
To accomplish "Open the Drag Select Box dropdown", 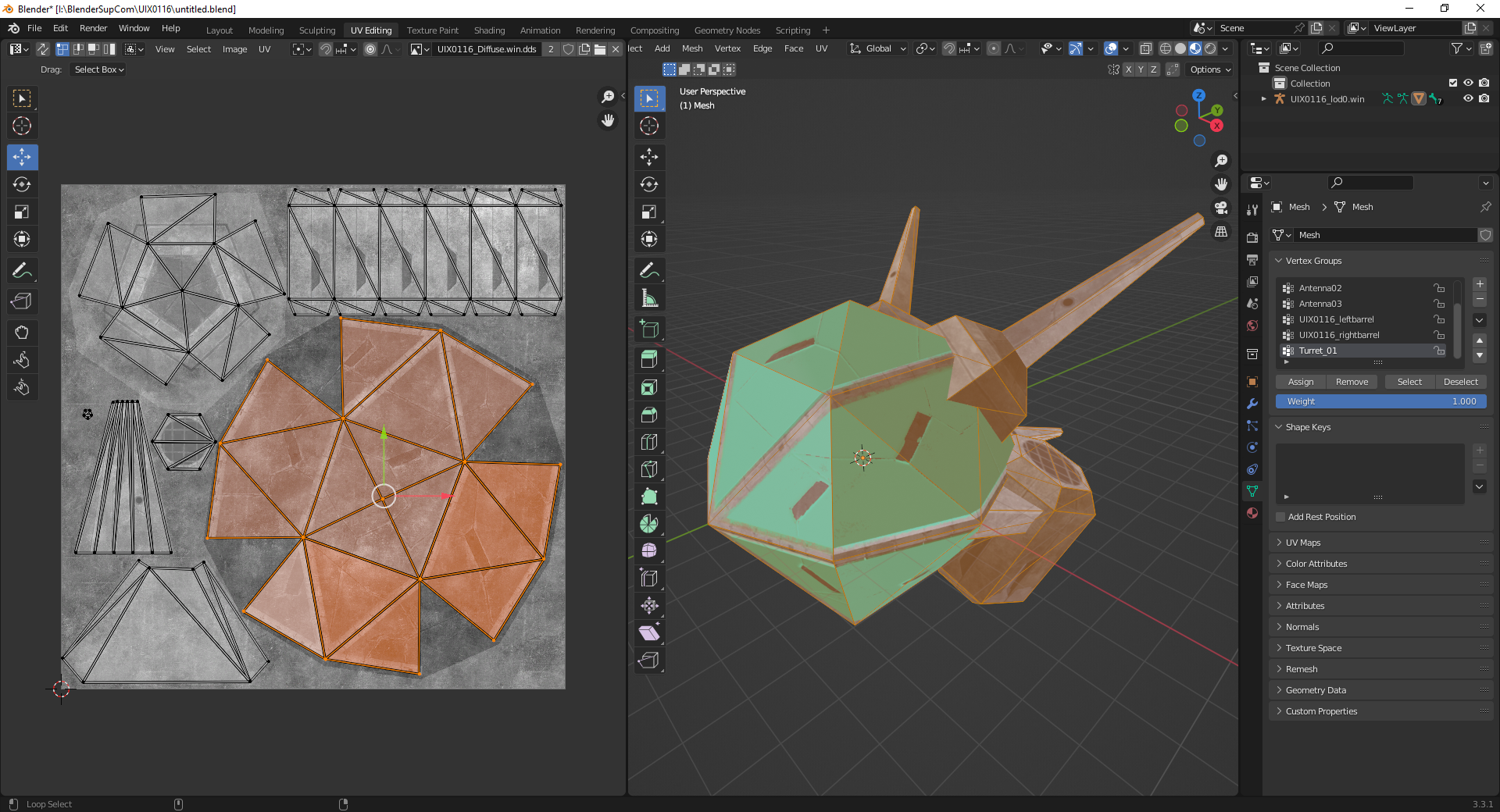I will coord(99,69).
